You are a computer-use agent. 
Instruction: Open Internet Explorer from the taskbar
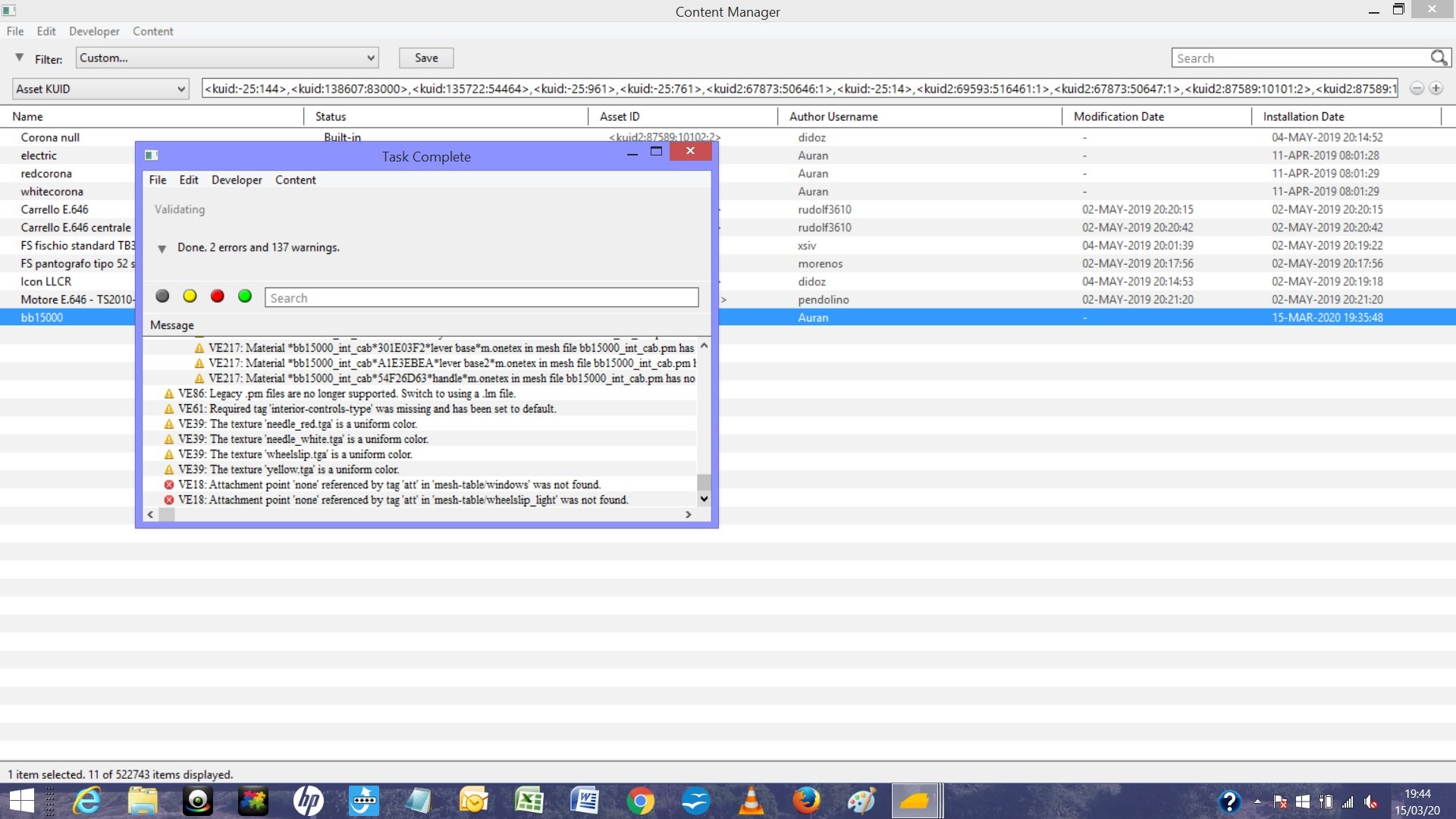tap(87, 801)
